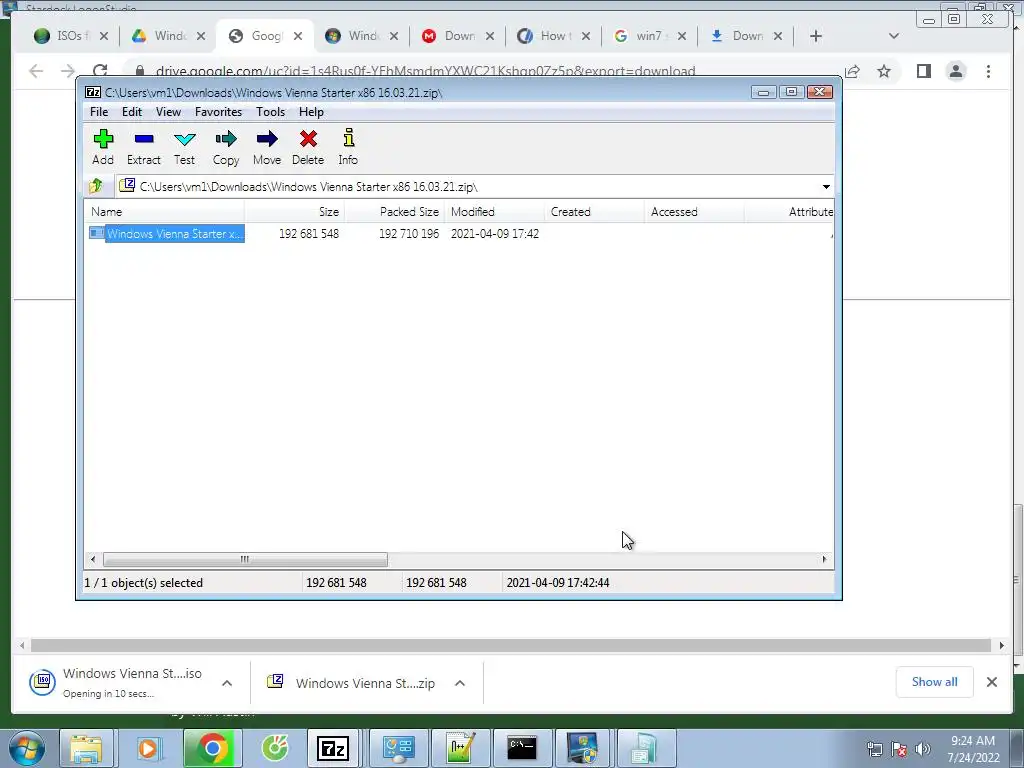Share this page icon in address bar
Screen dimensions: 1024x768
click(x=852, y=71)
